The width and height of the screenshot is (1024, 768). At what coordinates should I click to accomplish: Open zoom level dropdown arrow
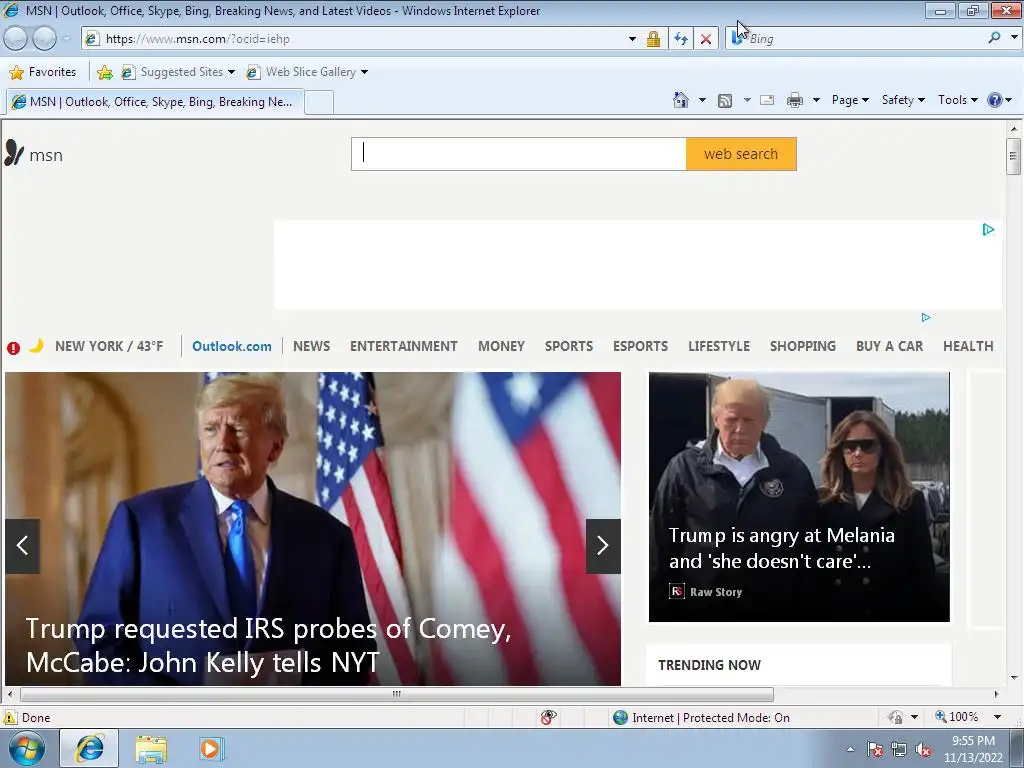[x=997, y=717]
